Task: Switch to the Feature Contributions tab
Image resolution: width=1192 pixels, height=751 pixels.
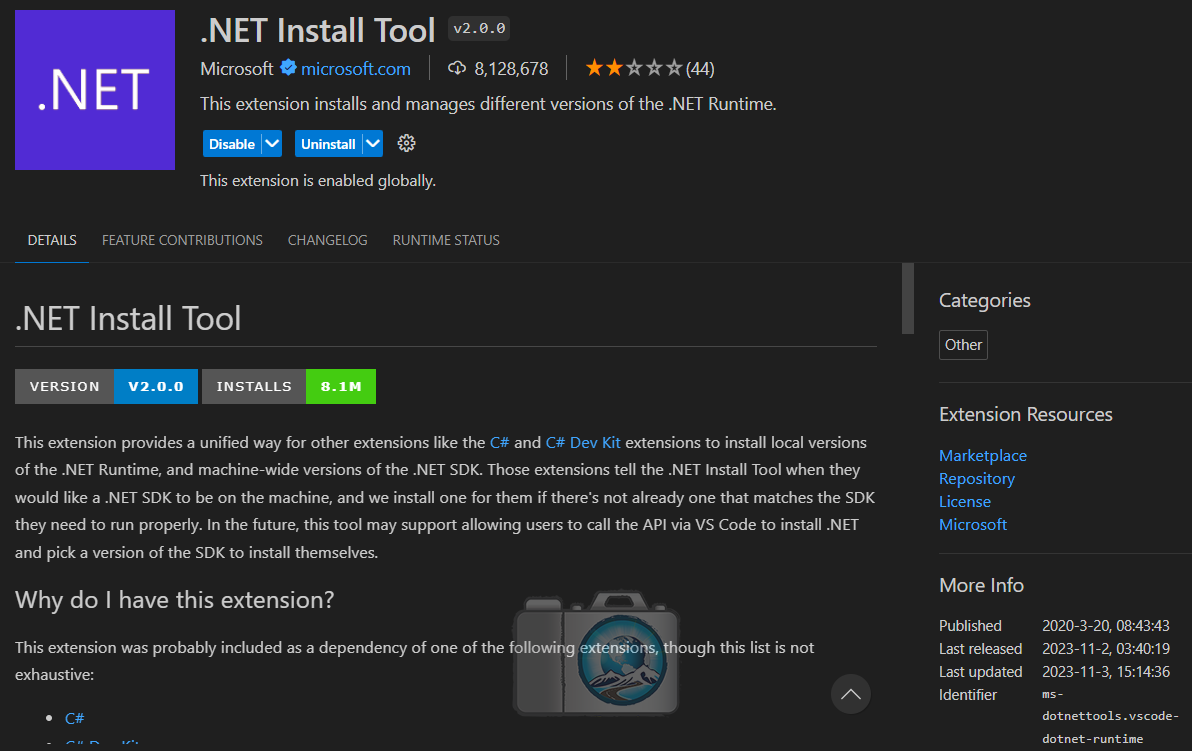Action: [182, 240]
